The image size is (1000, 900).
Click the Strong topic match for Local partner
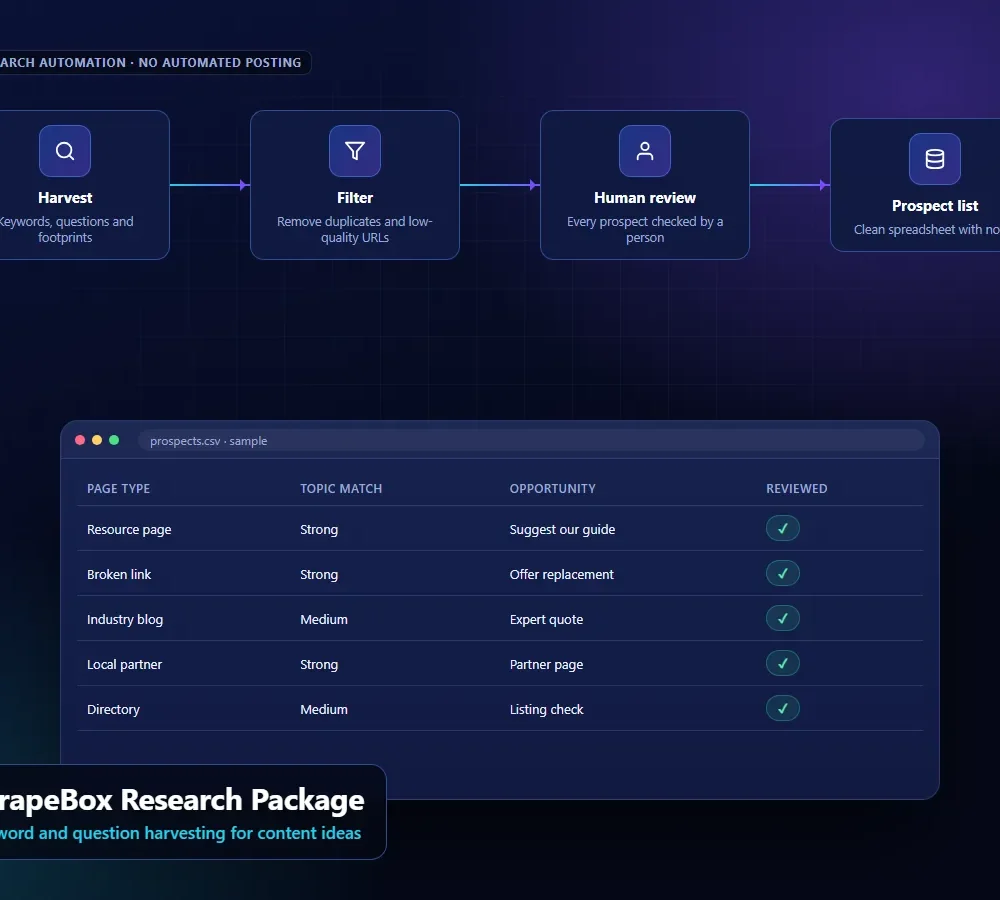[x=319, y=664]
